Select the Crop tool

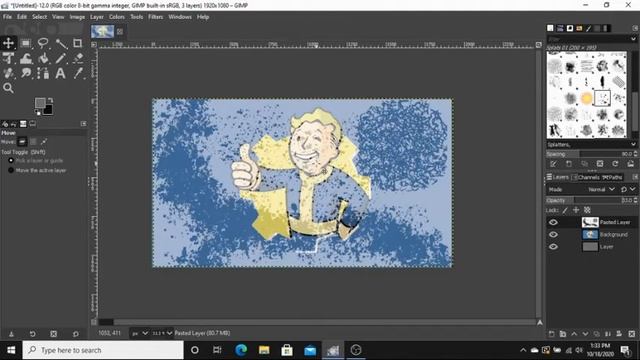(x=78, y=43)
